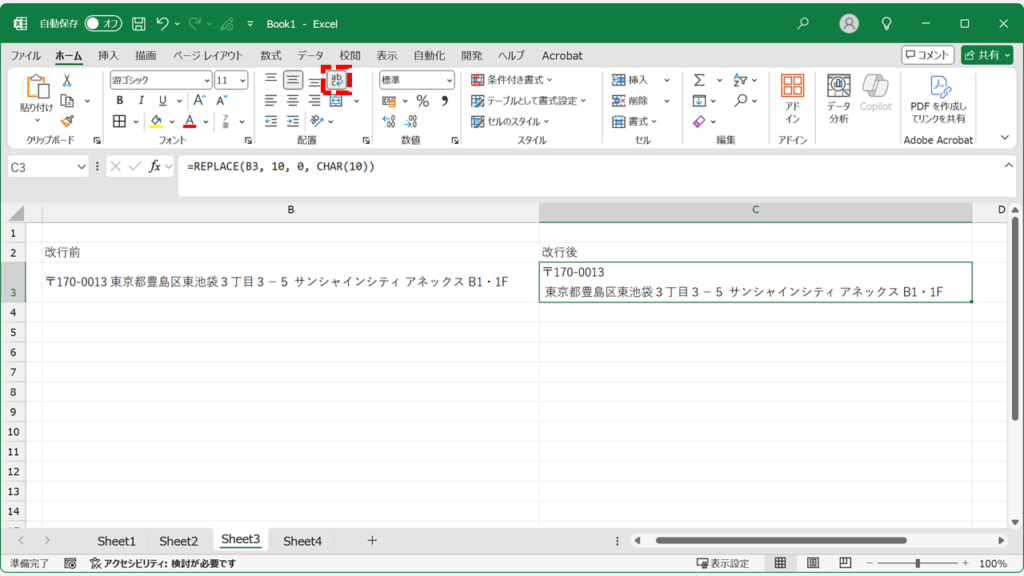The height and width of the screenshot is (576, 1024).
Task: Click the Paste clipboard icon
Action: tap(37, 87)
